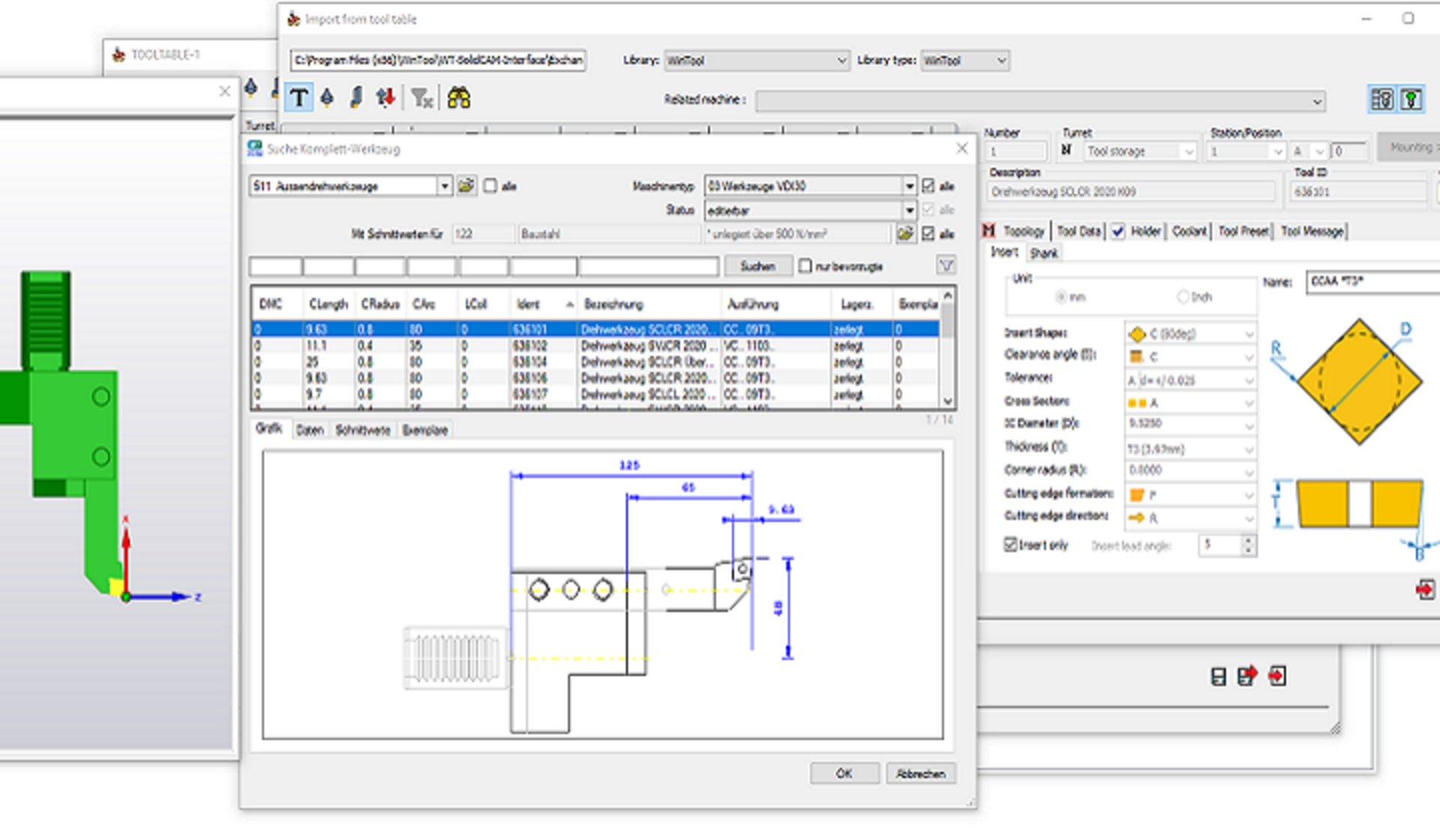The image size is (1440, 840).
Task: Click the red-blue arrows sort icon
Action: click(x=385, y=98)
